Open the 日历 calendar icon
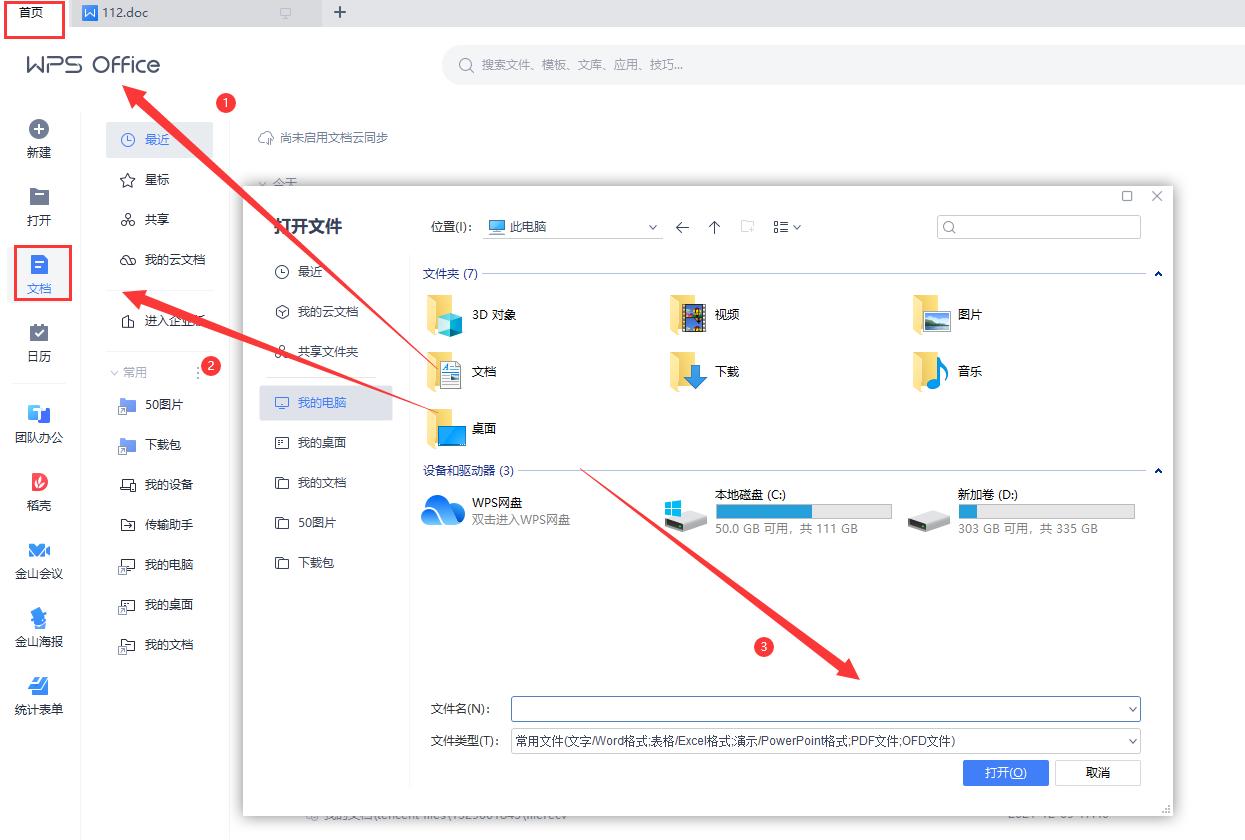 coord(39,332)
